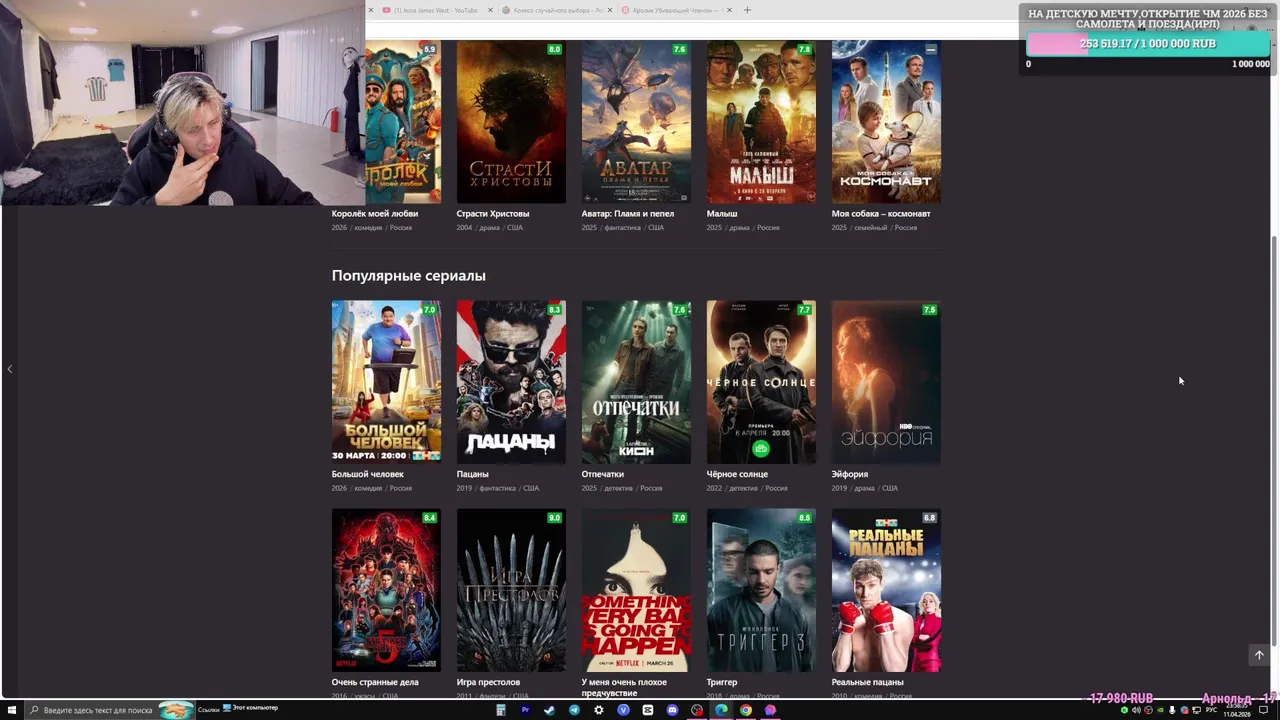Open the Чёрное солнце series poster
1280x720 pixels.
[761, 382]
